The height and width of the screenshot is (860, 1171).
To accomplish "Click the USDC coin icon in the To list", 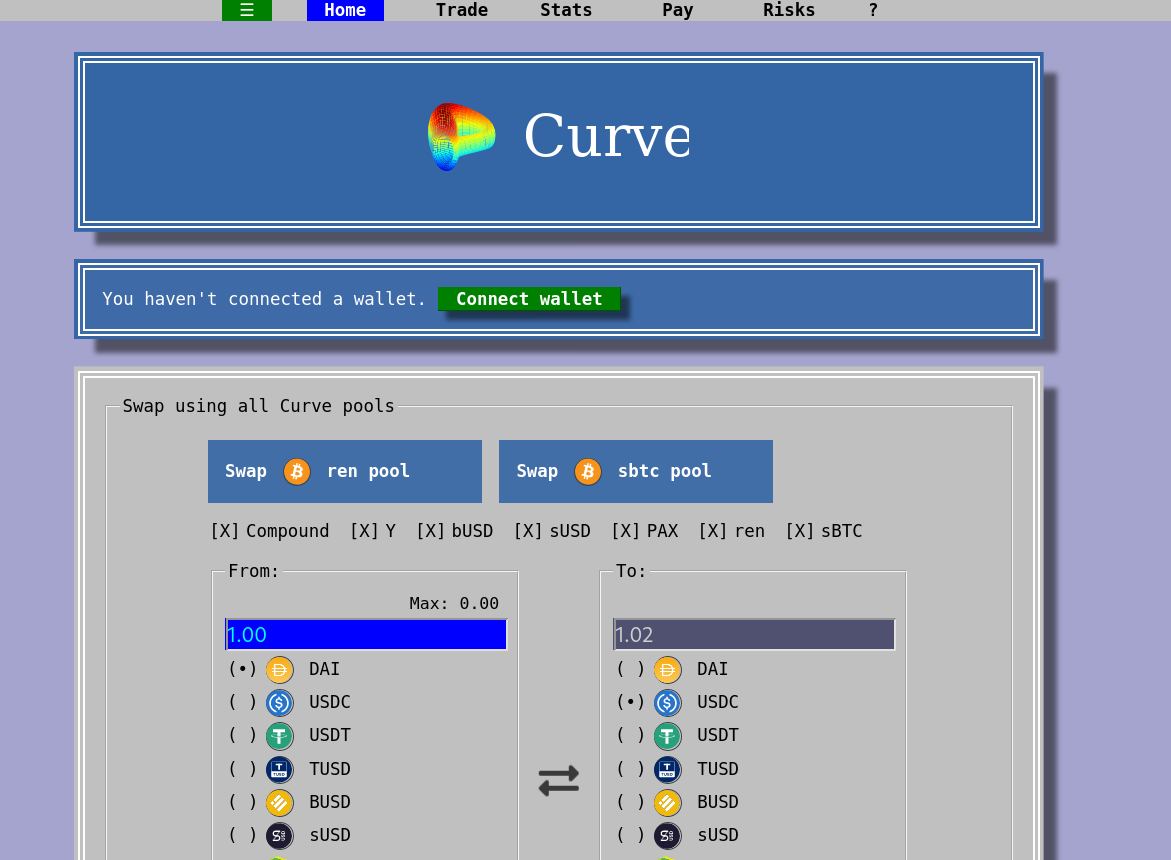I will click(668, 702).
